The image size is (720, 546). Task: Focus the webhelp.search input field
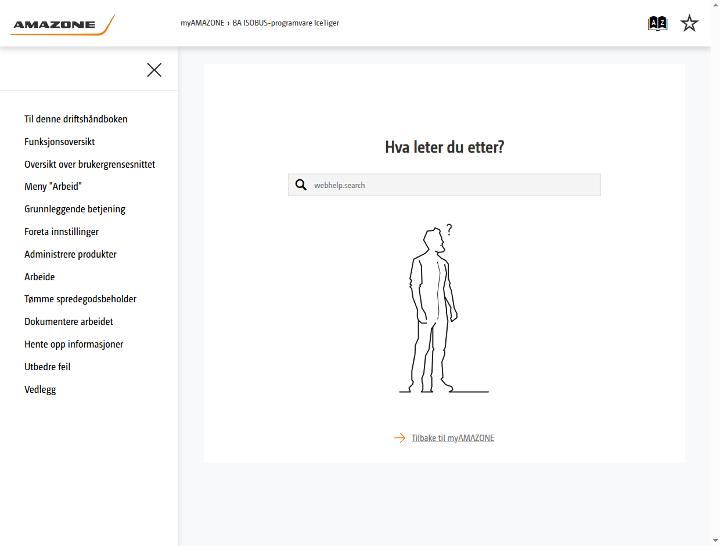pyautogui.click(x=444, y=185)
